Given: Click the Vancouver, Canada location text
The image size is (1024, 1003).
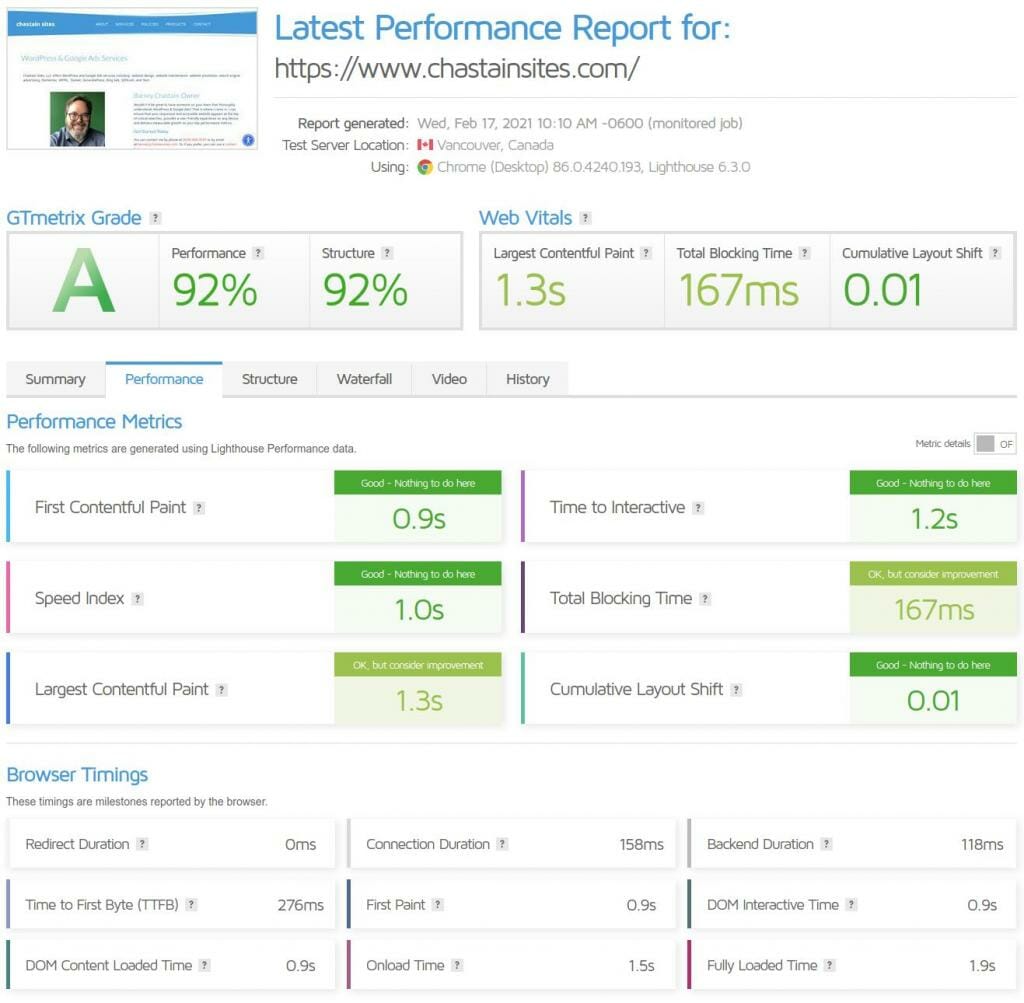Looking at the screenshot, I should tap(495, 145).
